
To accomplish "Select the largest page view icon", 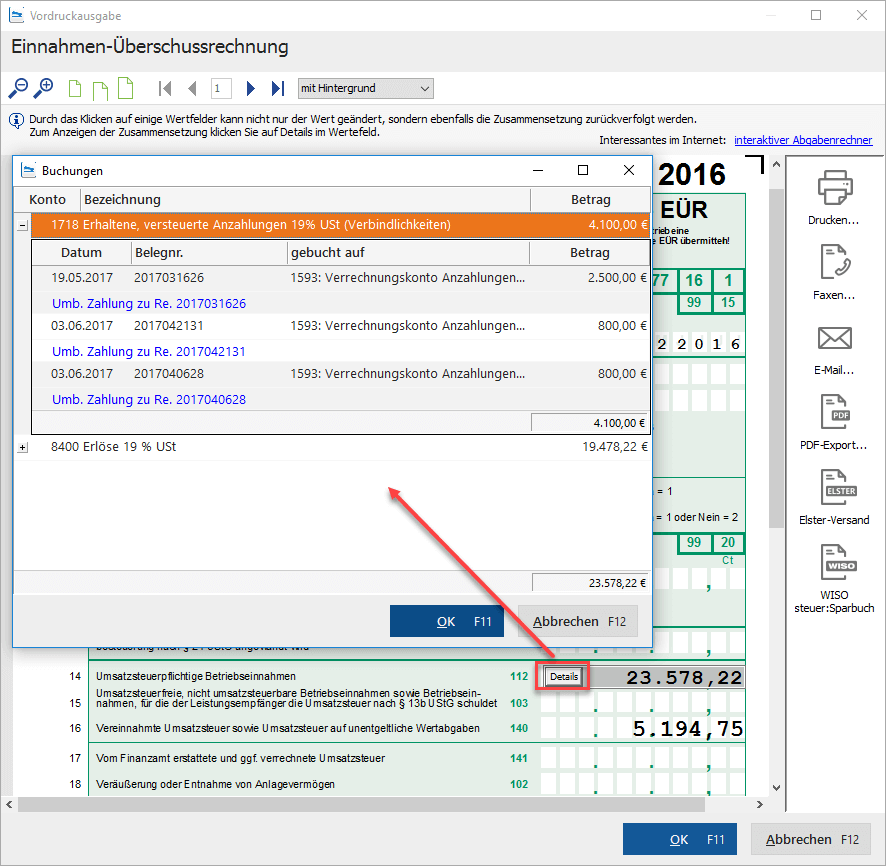I will (125, 88).
